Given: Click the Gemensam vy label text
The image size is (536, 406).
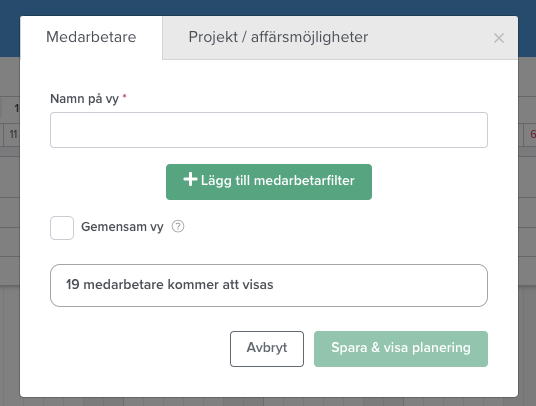Looking at the screenshot, I should click(x=122, y=227).
